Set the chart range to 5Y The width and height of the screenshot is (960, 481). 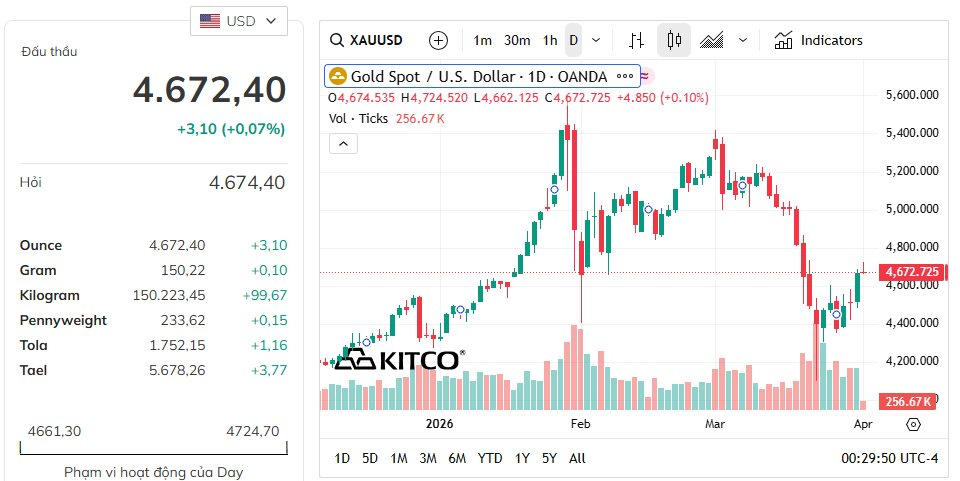coord(549,458)
